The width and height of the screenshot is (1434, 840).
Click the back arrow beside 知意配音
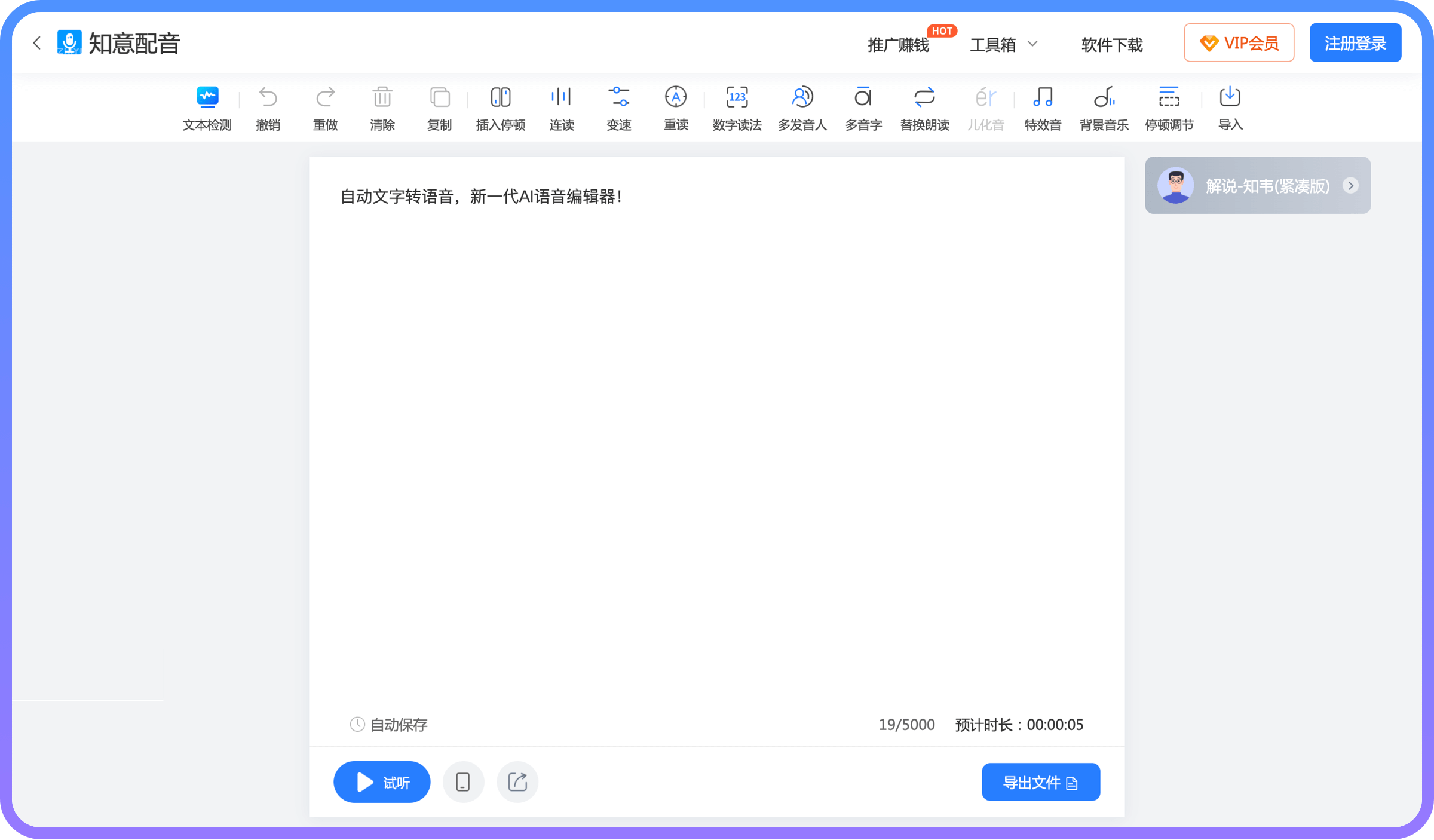37,42
